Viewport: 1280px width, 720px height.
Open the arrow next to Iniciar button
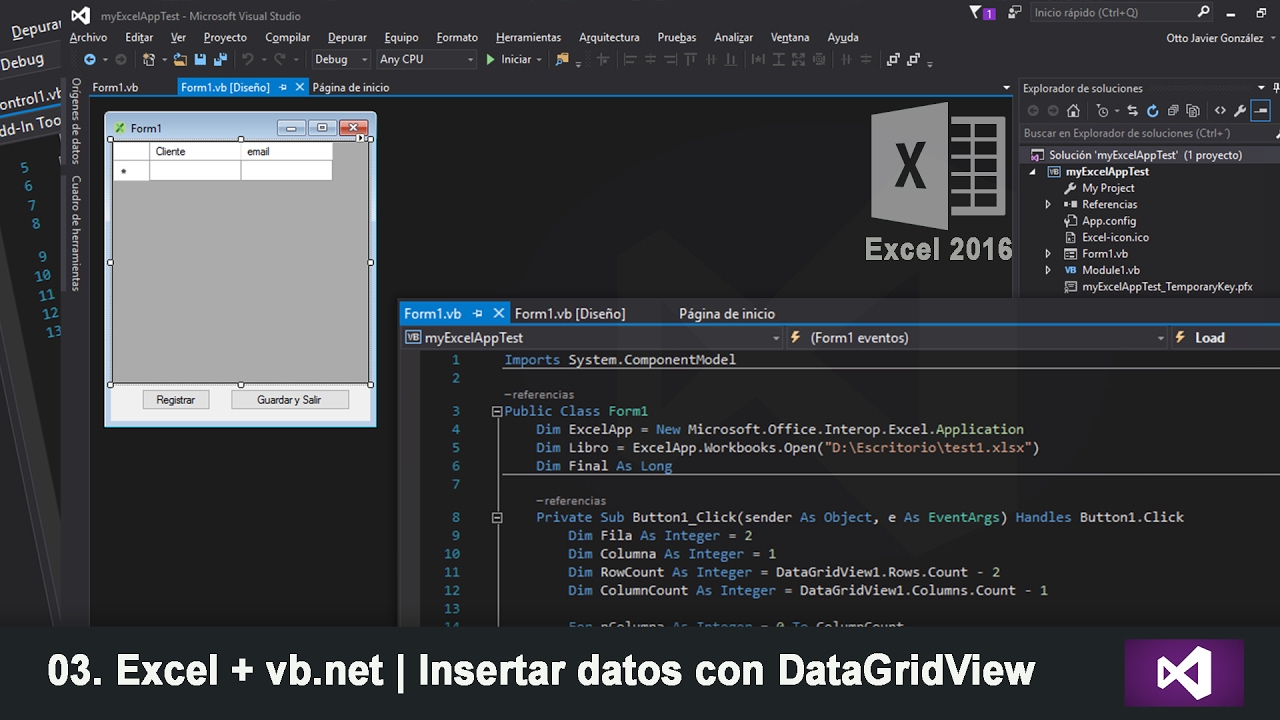[x=539, y=60]
